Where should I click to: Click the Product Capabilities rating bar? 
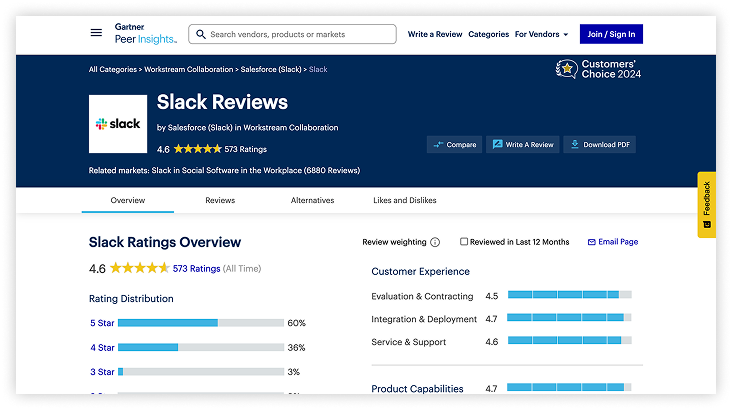tap(570, 387)
